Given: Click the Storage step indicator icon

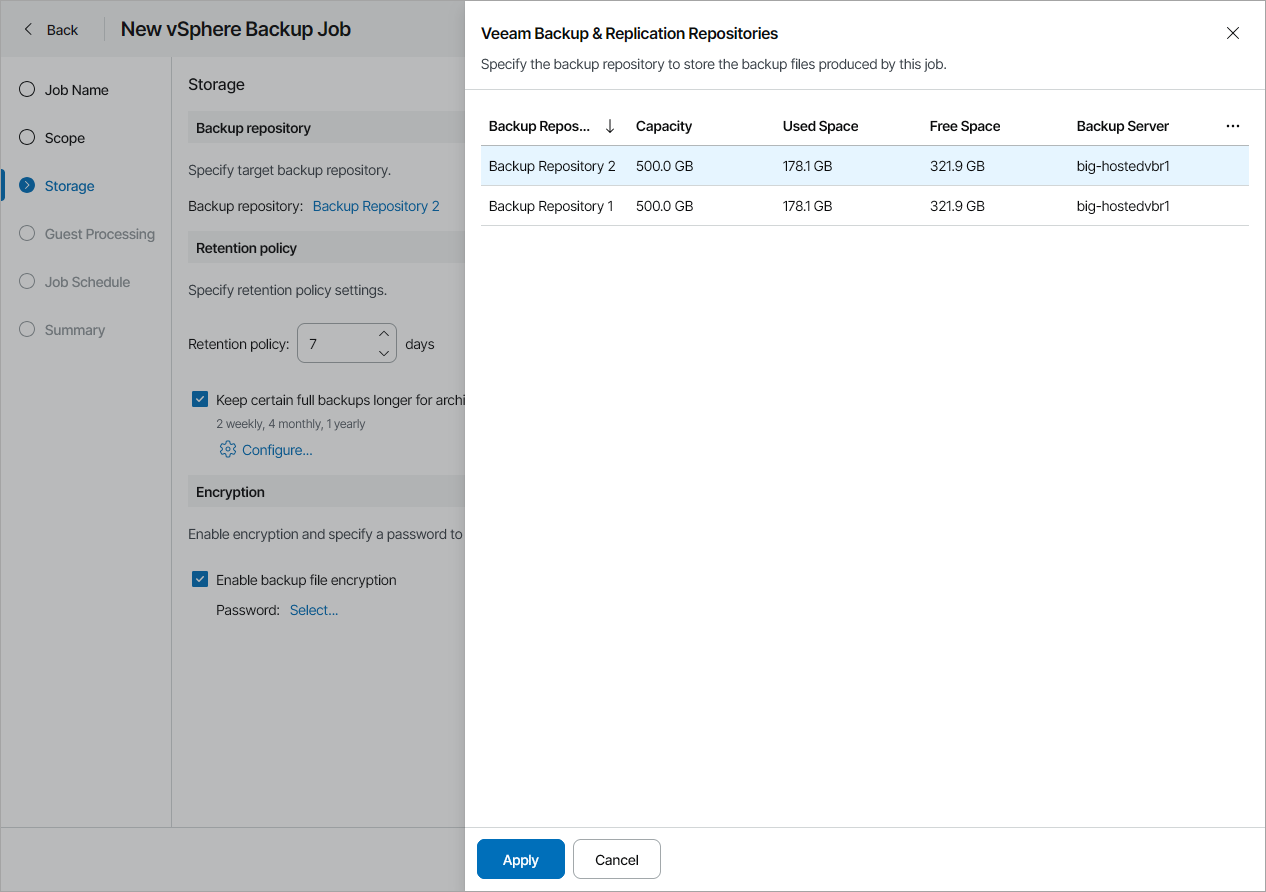Looking at the screenshot, I should [x=26, y=185].
